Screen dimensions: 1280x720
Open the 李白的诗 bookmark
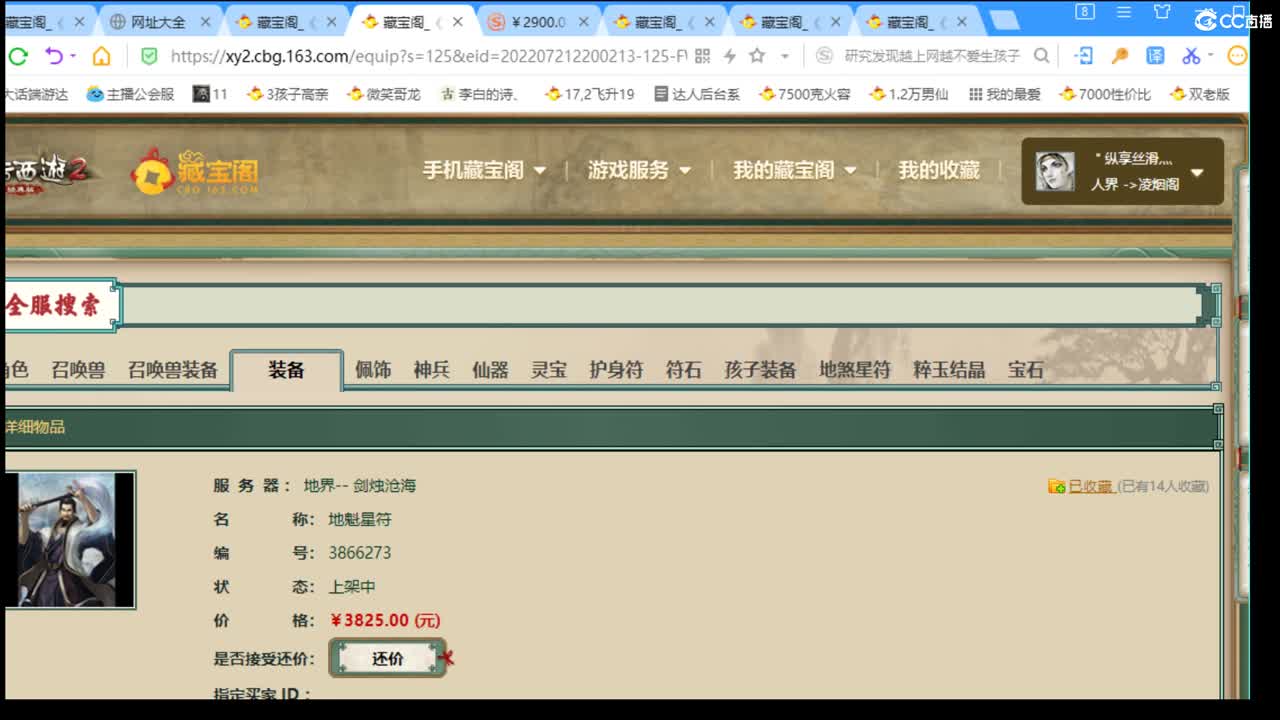click(481, 94)
